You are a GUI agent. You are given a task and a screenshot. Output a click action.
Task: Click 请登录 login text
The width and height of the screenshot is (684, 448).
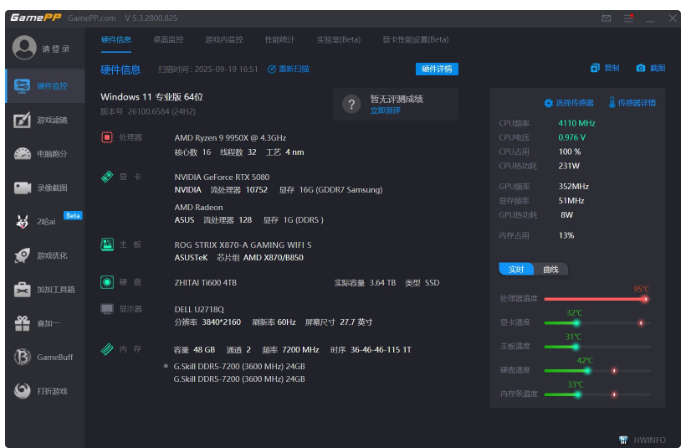pyautogui.click(x=56, y=49)
